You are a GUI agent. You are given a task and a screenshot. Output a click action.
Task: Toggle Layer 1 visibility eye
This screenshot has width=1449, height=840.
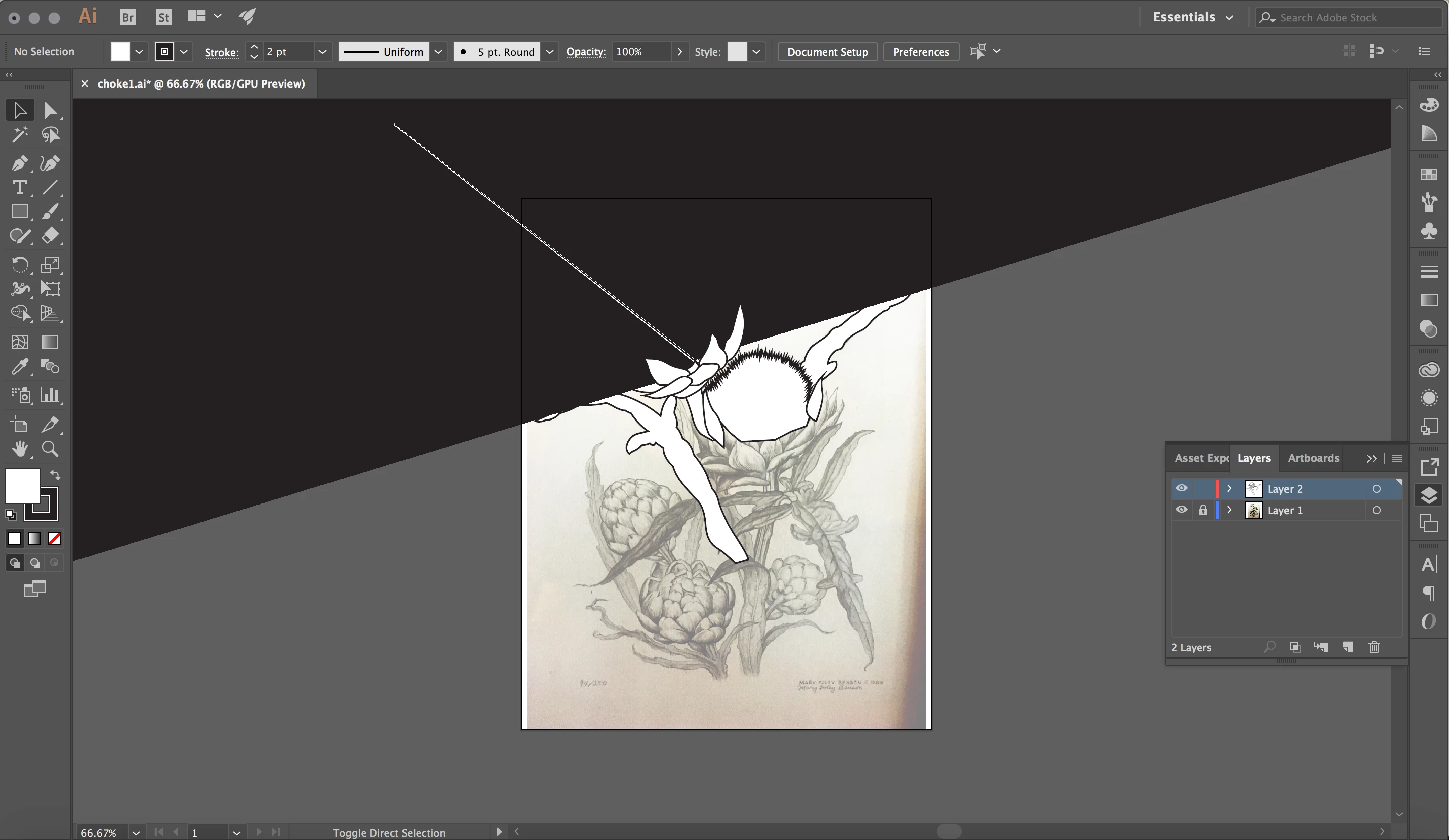click(x=1181, y=510)
